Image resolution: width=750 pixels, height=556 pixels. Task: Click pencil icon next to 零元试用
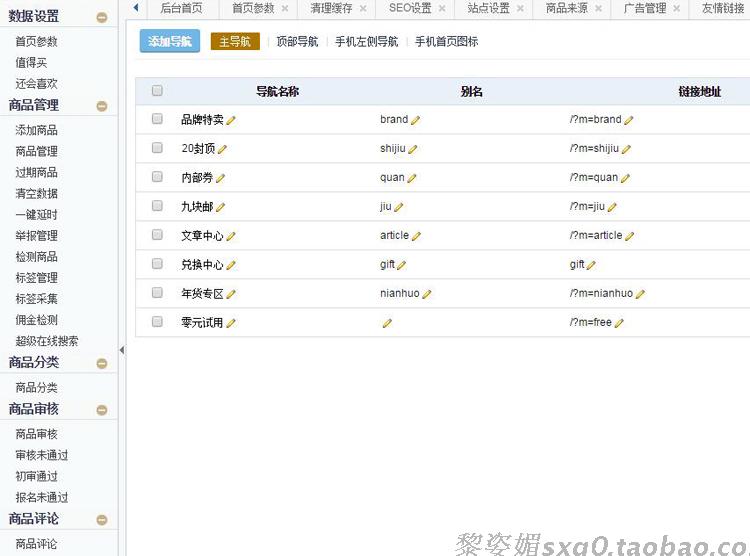coord(231,323)
